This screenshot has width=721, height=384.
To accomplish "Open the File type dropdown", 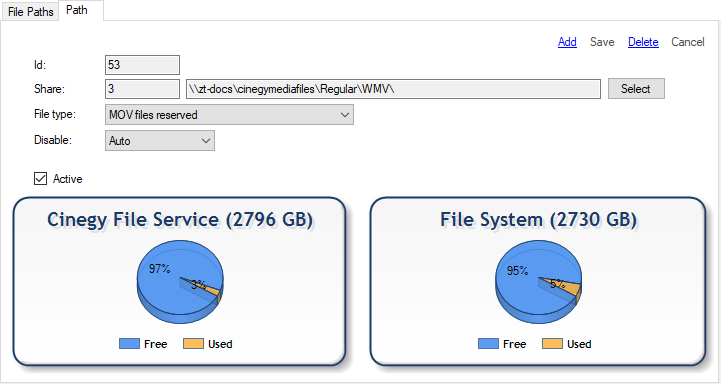I will point(229,115).
